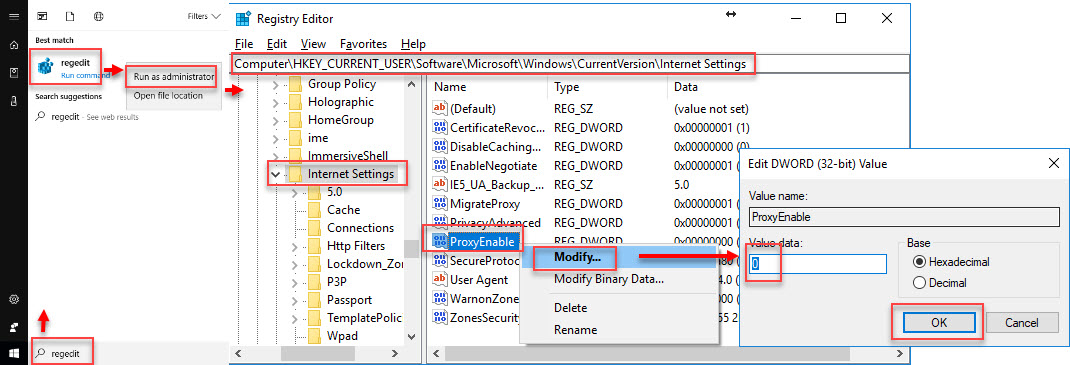Click the Group Policy folder icon
This screenshot has width=1070, height=365.
click(x=295, y=85)
